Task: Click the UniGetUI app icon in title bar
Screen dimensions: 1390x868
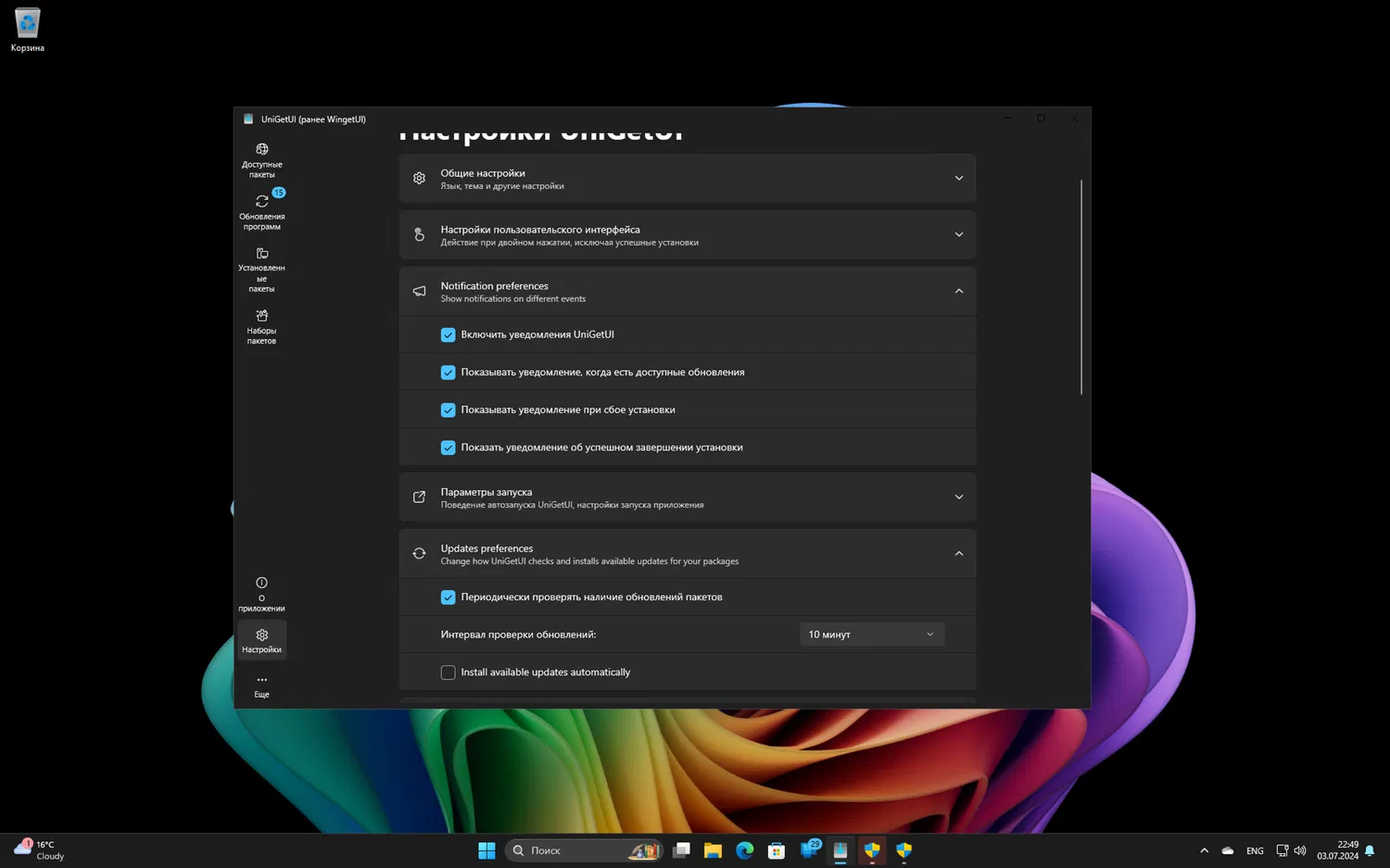Action: click(248, 119)
